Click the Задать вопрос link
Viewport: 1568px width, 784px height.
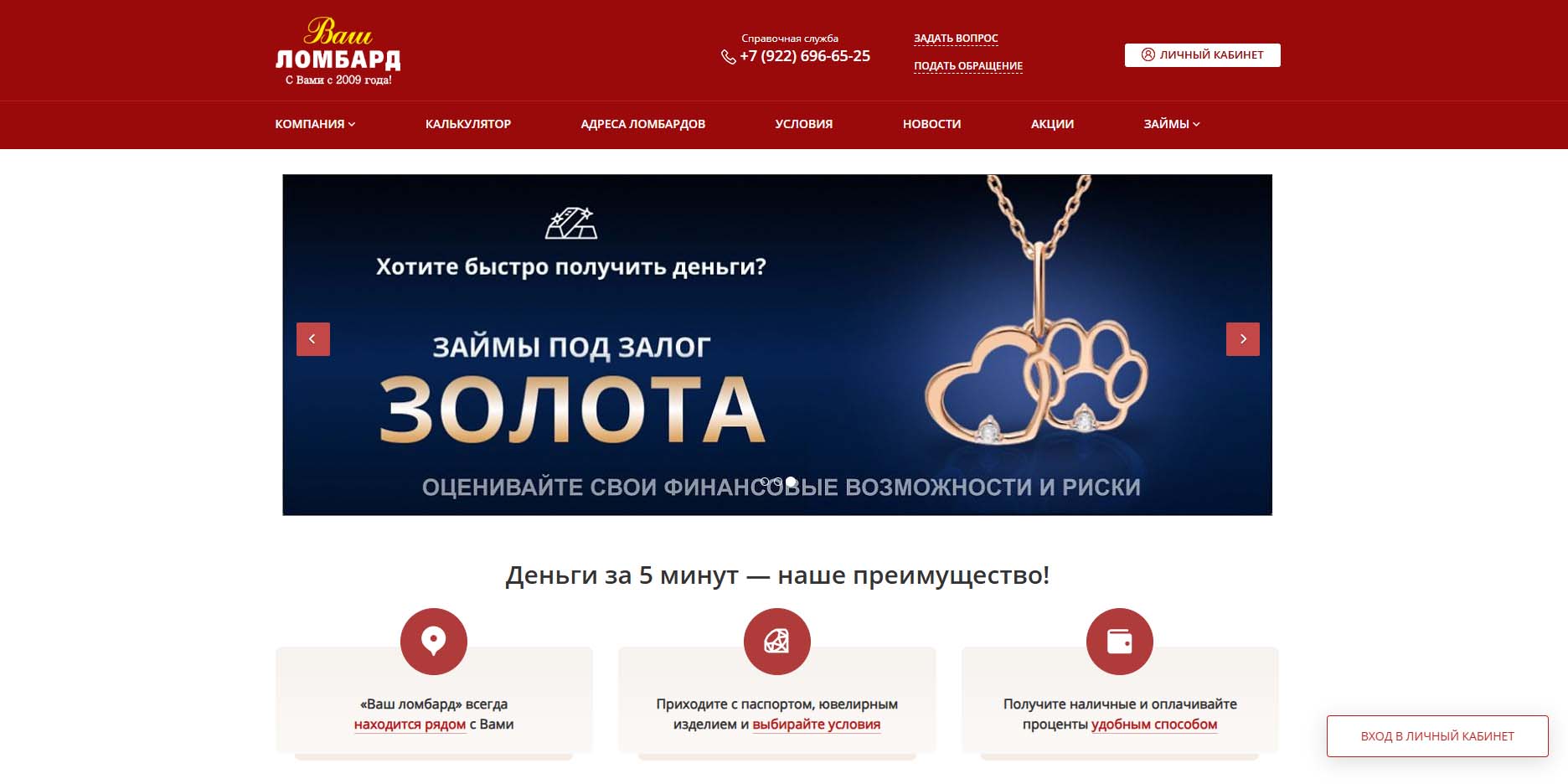(956, 39)
